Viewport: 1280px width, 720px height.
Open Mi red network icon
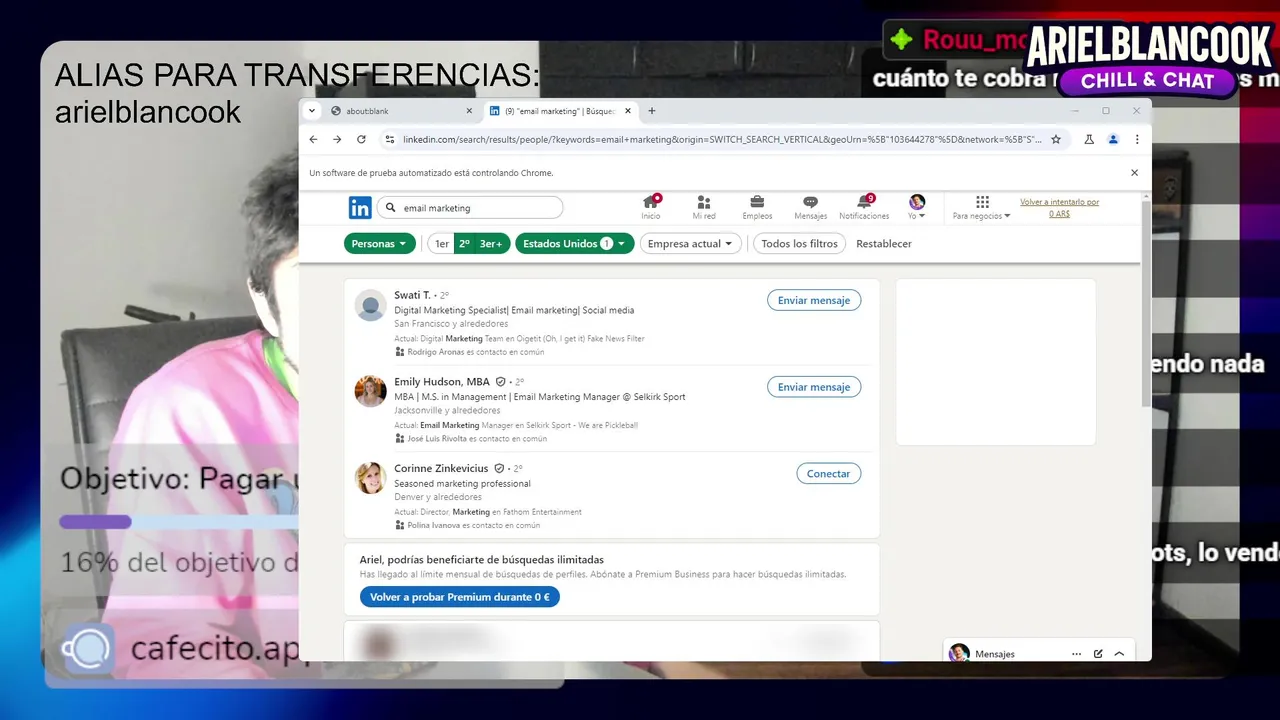click(704, 208)
